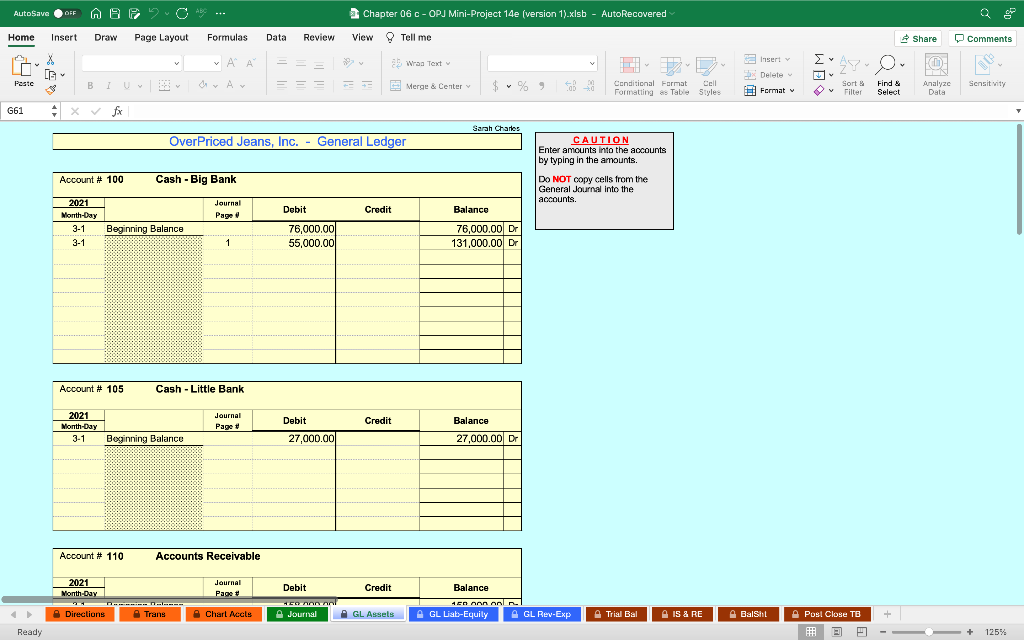Click the zoom slider handle
Image resolution: width=1024 pixels, height=640 pixels.
[x=929, y=632]
